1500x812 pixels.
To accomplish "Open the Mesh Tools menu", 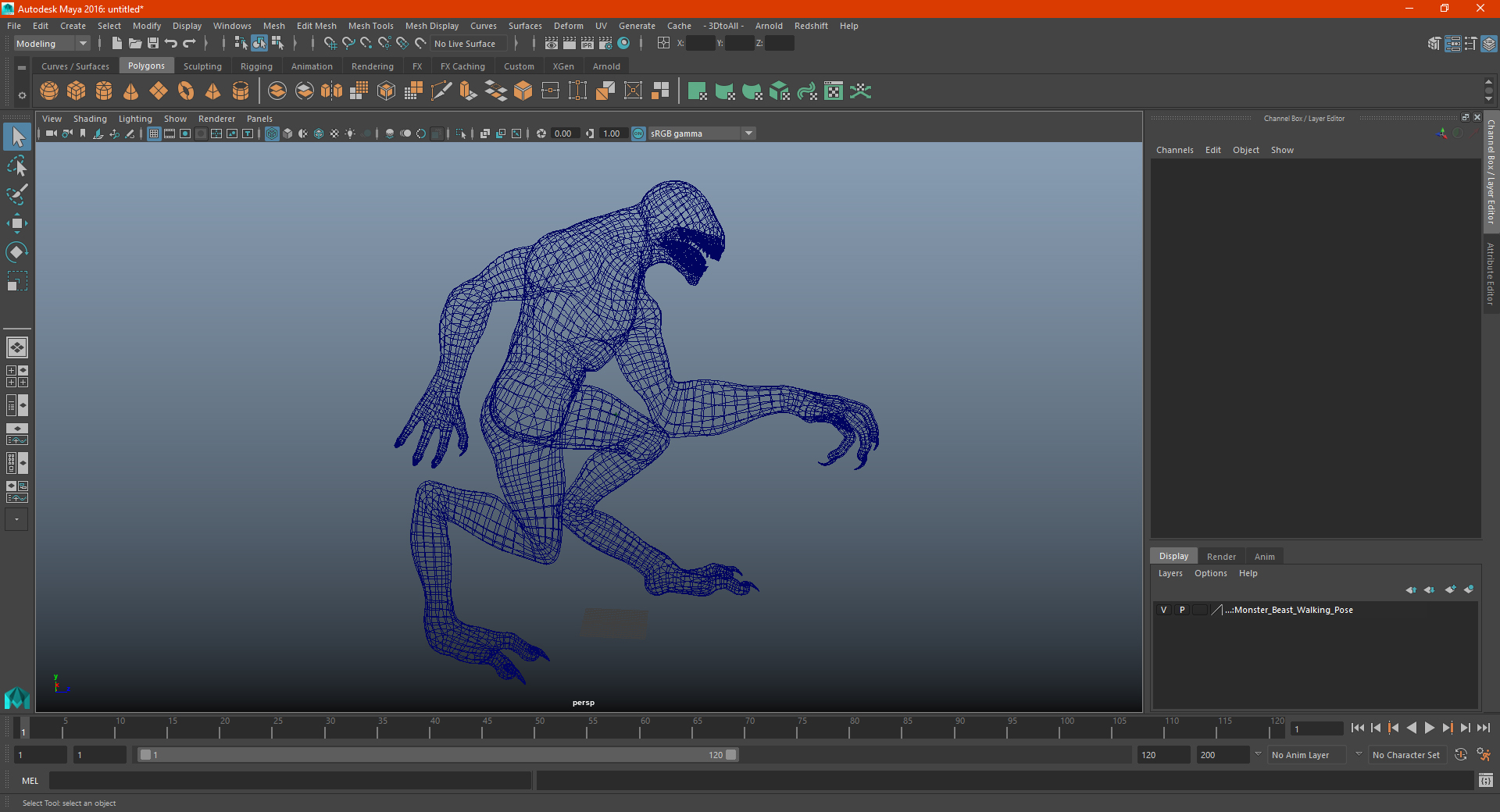I will pyautogui.click(x=370, y=26).
